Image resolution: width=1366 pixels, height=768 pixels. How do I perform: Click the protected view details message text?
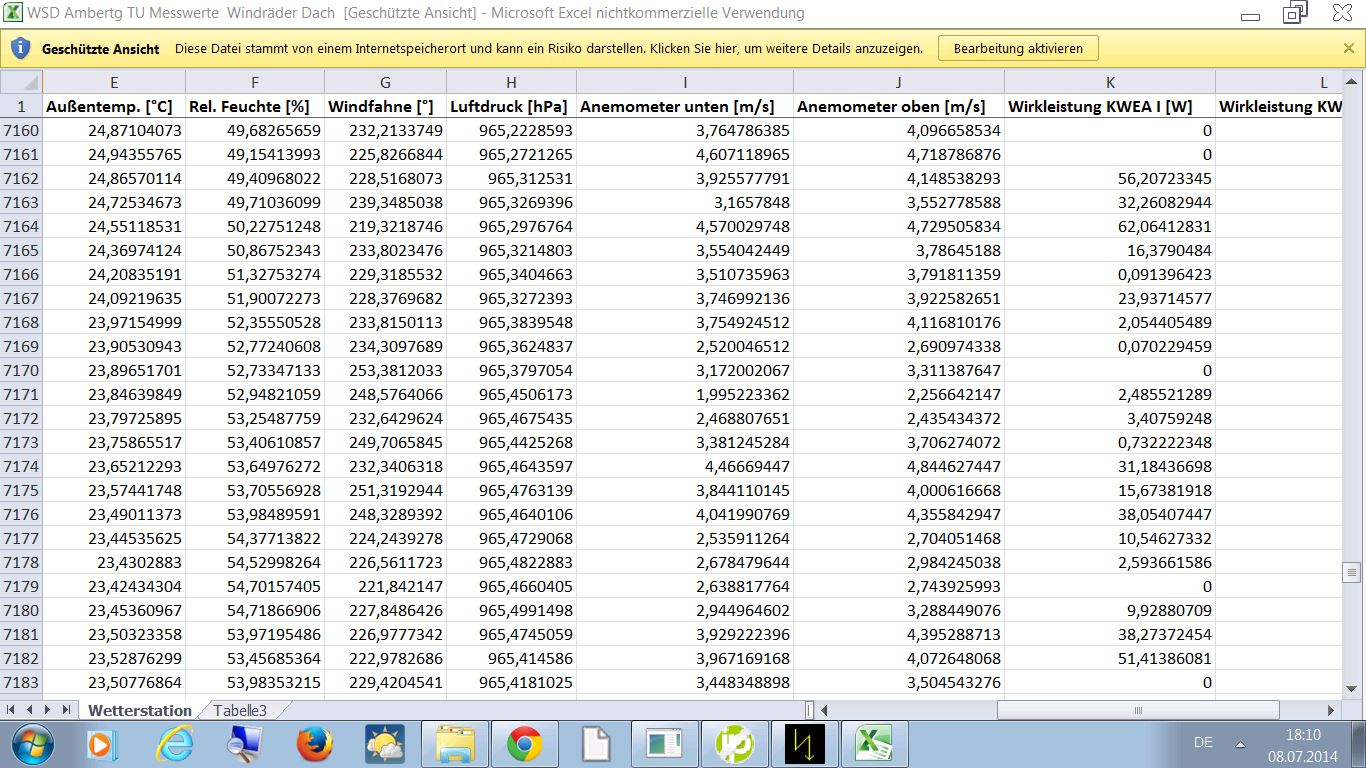[x=550, y=48]
